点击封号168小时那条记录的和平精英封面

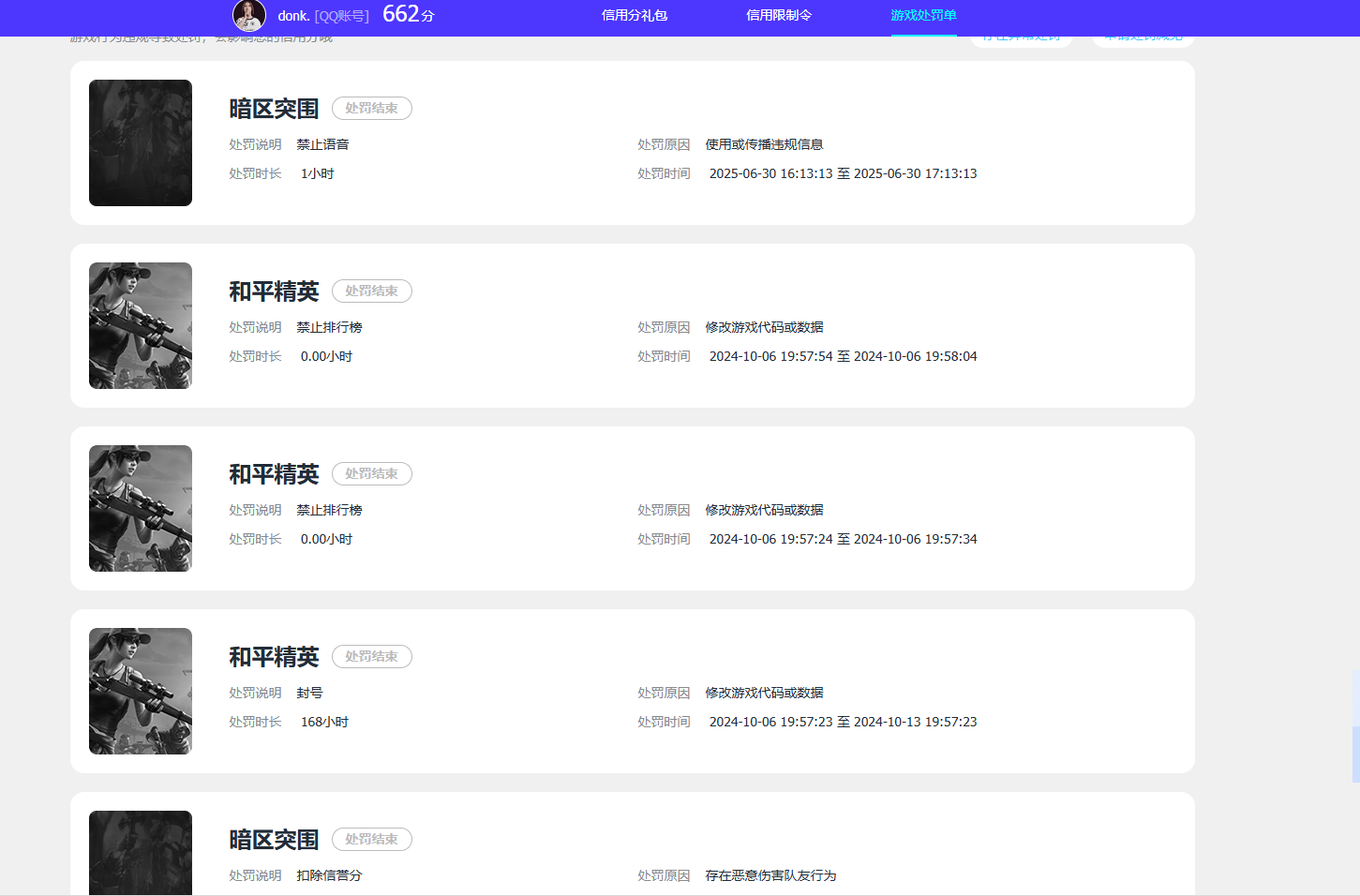[x=140, y=691]
